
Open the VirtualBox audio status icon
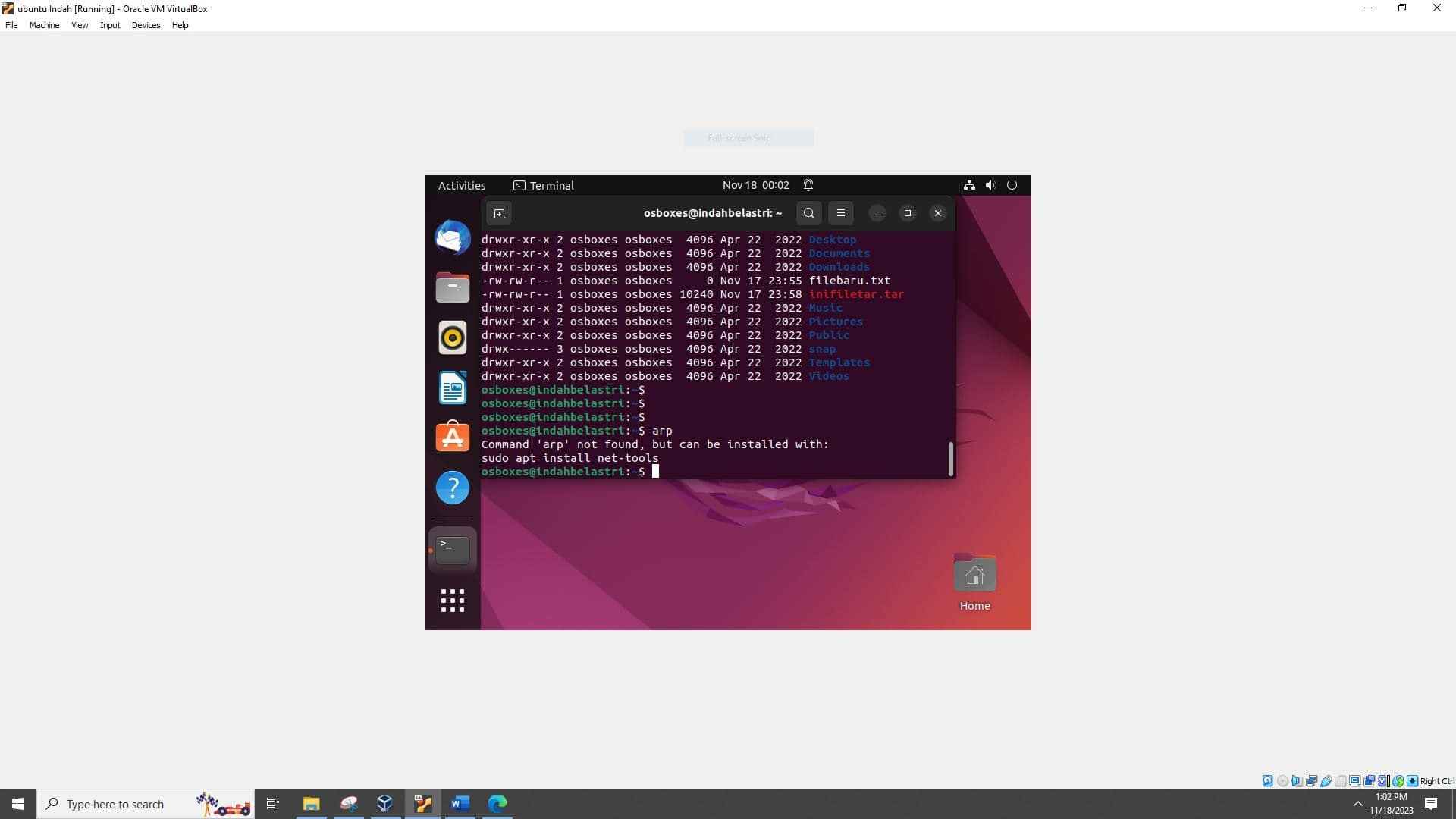tap(1297, 781)
